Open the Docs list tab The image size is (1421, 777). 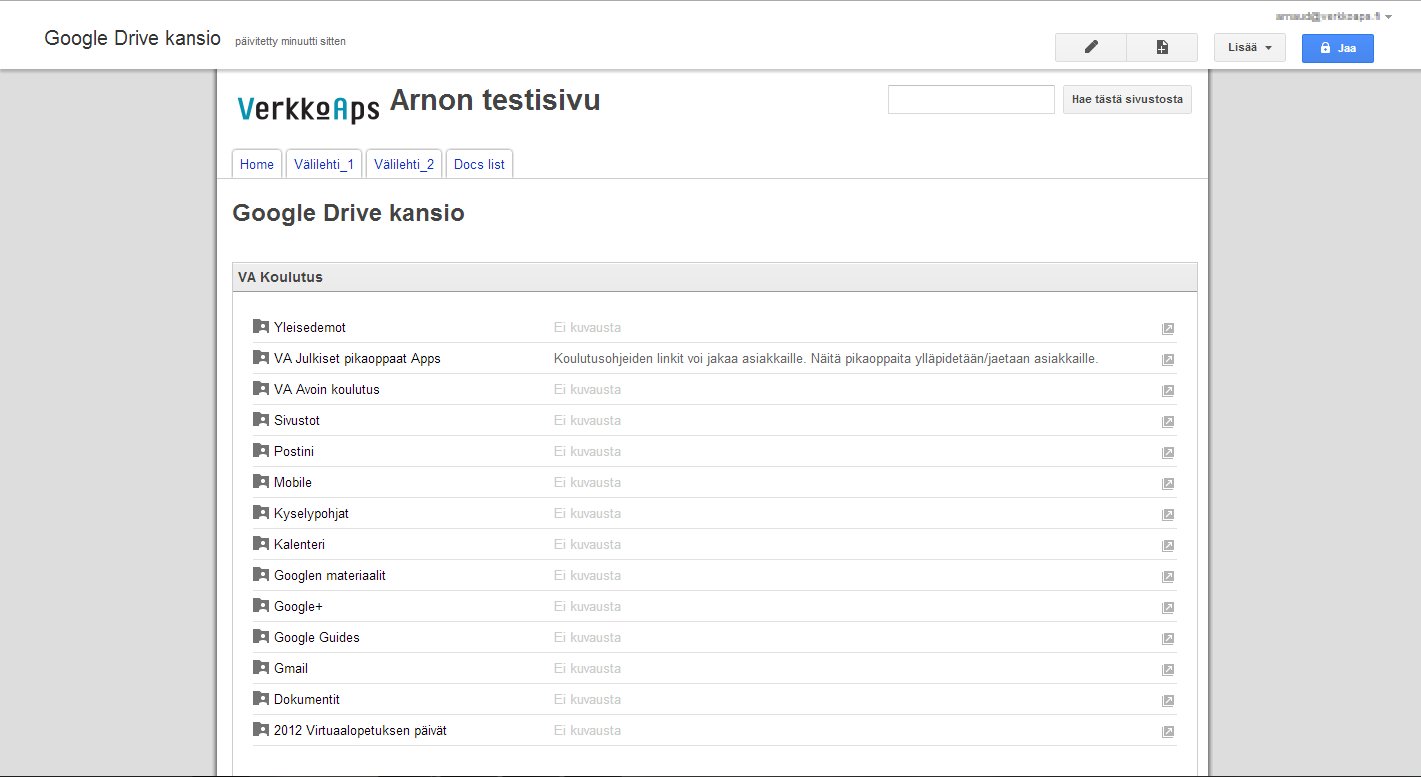479,164
